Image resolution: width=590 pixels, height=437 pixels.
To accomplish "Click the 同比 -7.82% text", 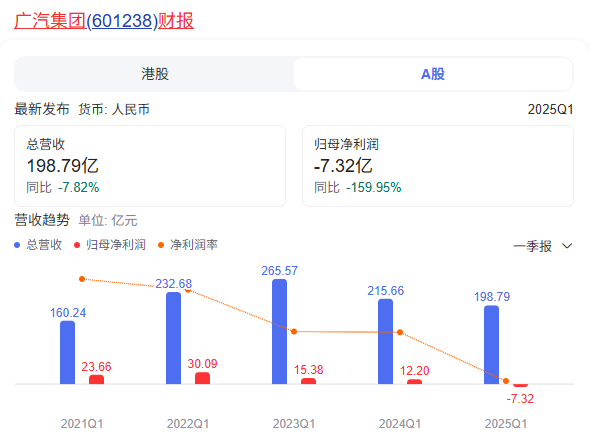I will pyautogui.click(x=63, y=187).
